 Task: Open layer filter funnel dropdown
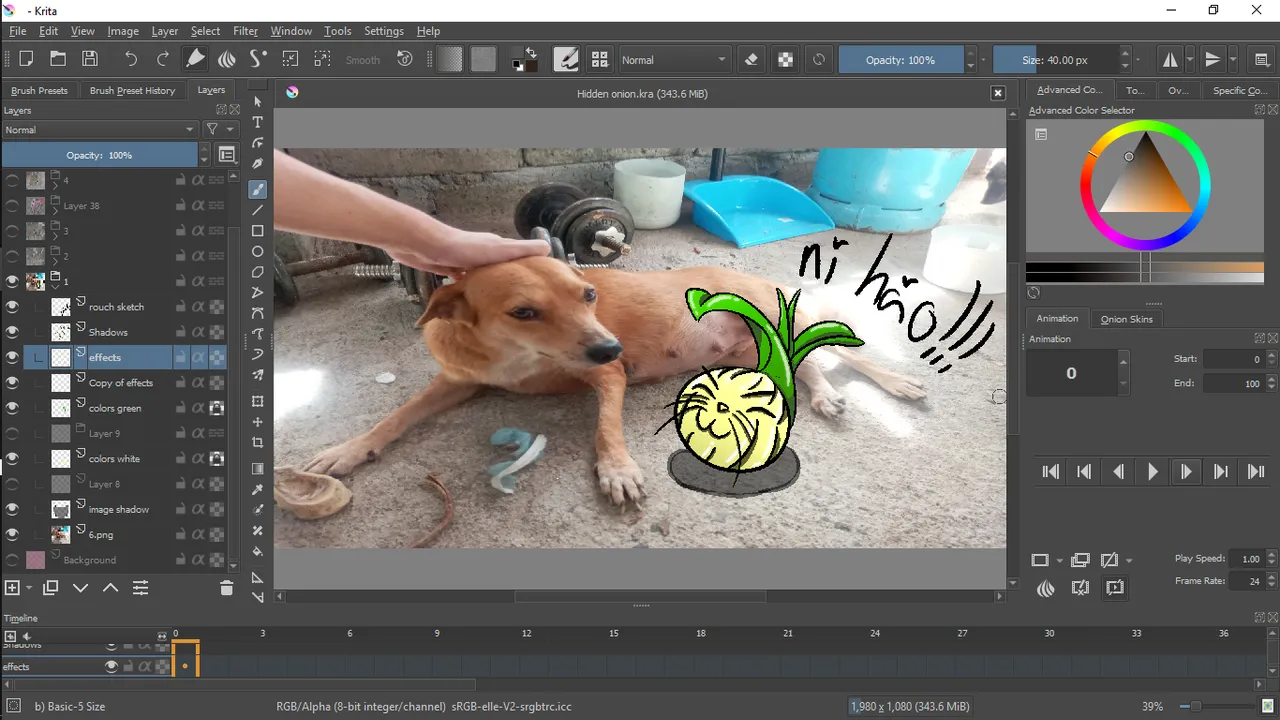219,129
